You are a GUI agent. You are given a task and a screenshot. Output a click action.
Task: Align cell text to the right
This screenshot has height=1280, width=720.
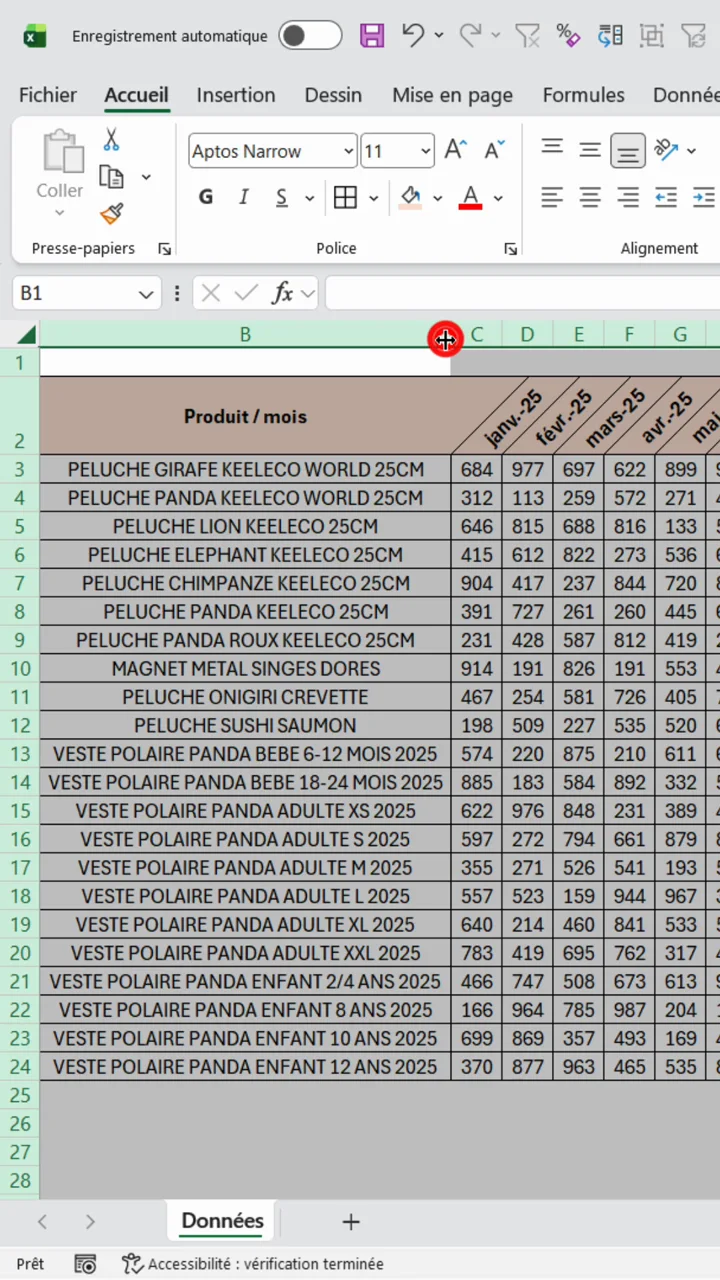(628, 197)
